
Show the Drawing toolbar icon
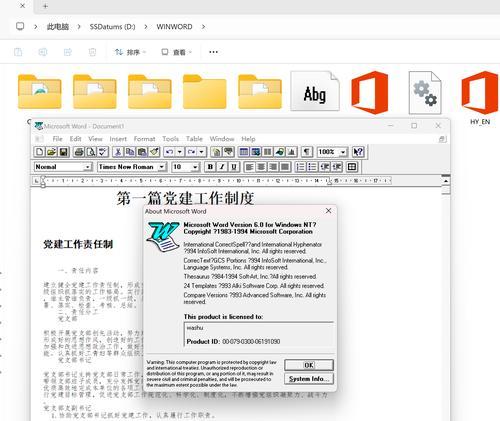[x=280, y=152]
